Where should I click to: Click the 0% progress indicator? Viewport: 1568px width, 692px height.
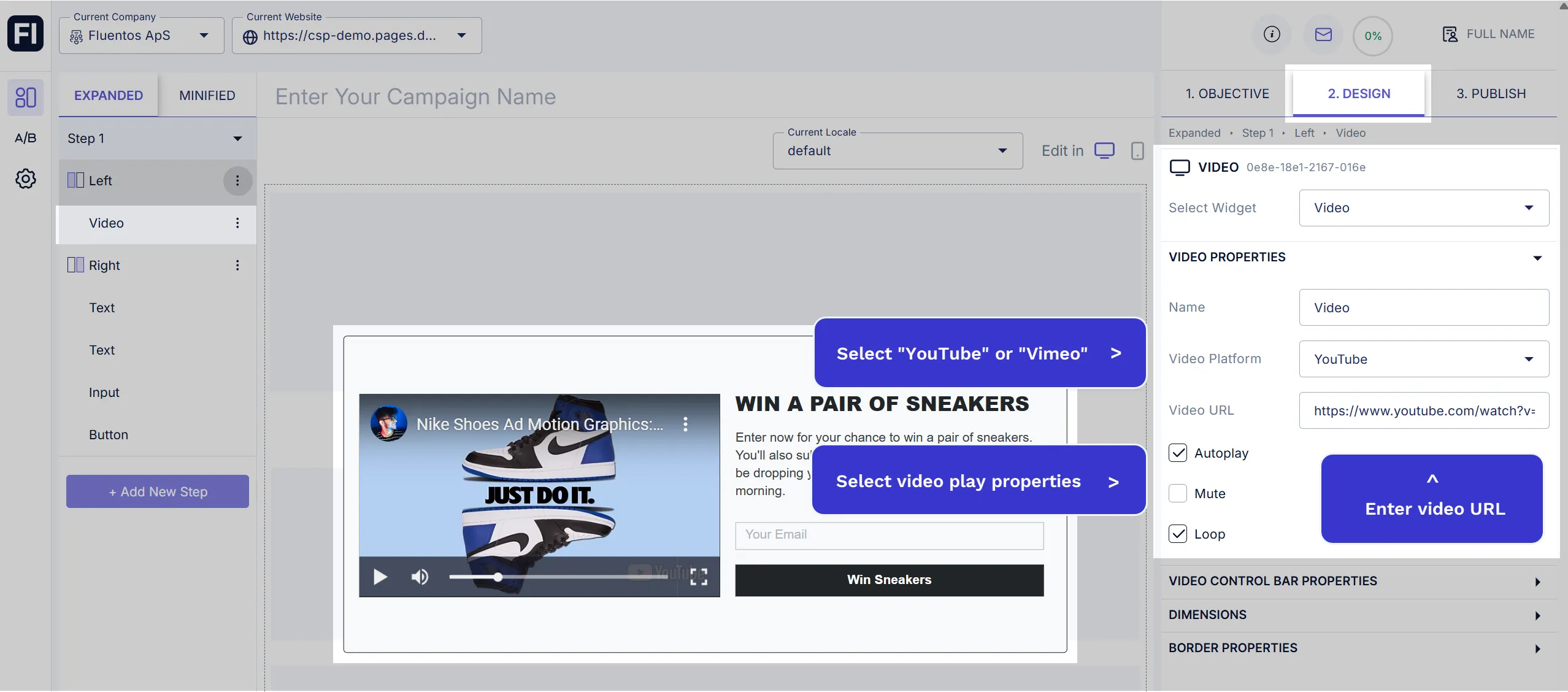pyautogui.click(x=1373, y=36)
